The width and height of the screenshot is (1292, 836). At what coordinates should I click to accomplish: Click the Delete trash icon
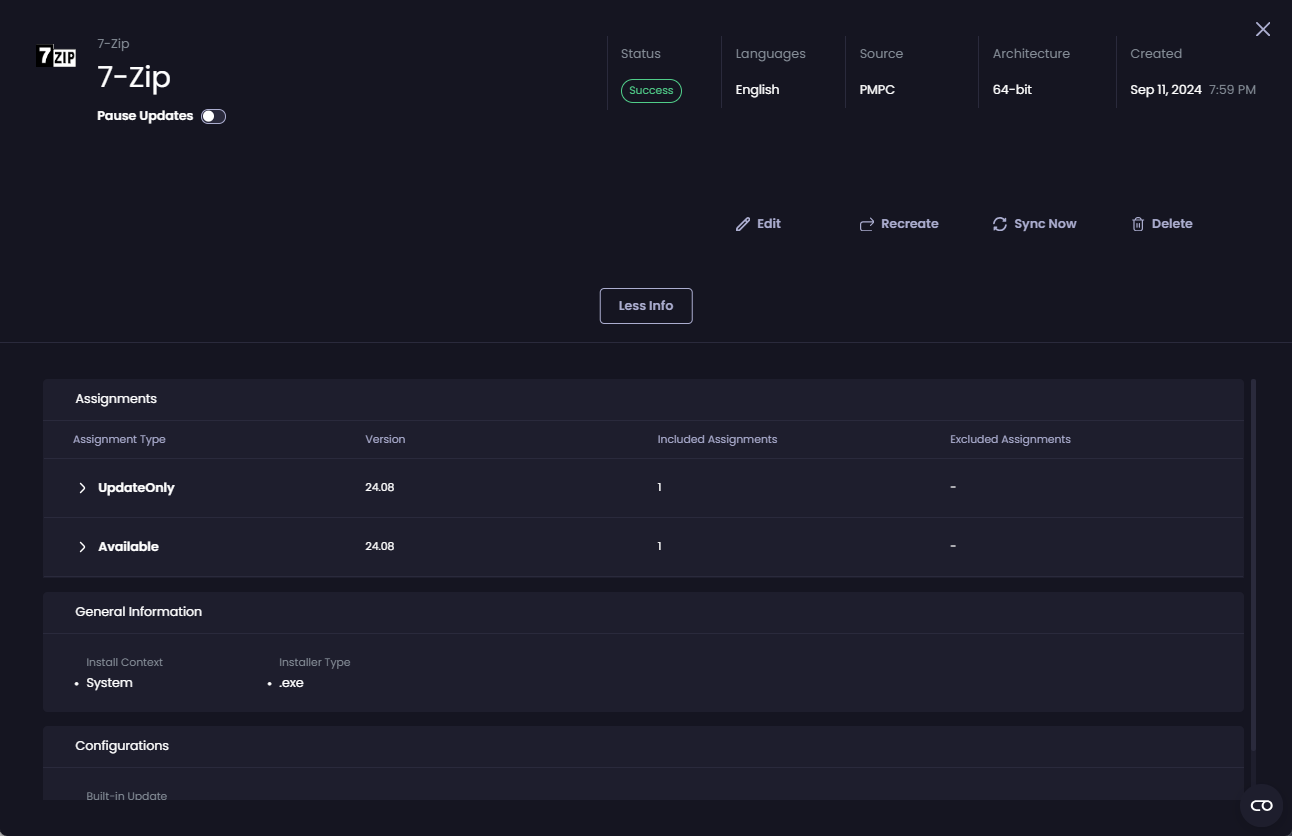1138,224
